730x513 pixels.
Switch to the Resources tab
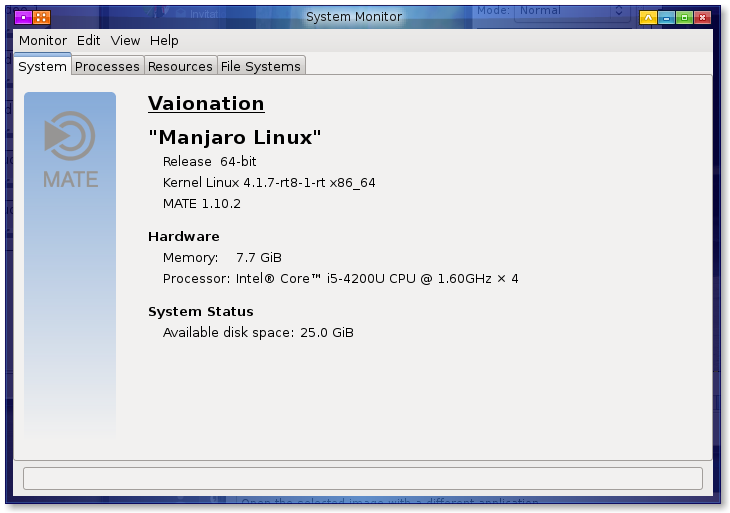pyautogui.click(x=180, y=67)
